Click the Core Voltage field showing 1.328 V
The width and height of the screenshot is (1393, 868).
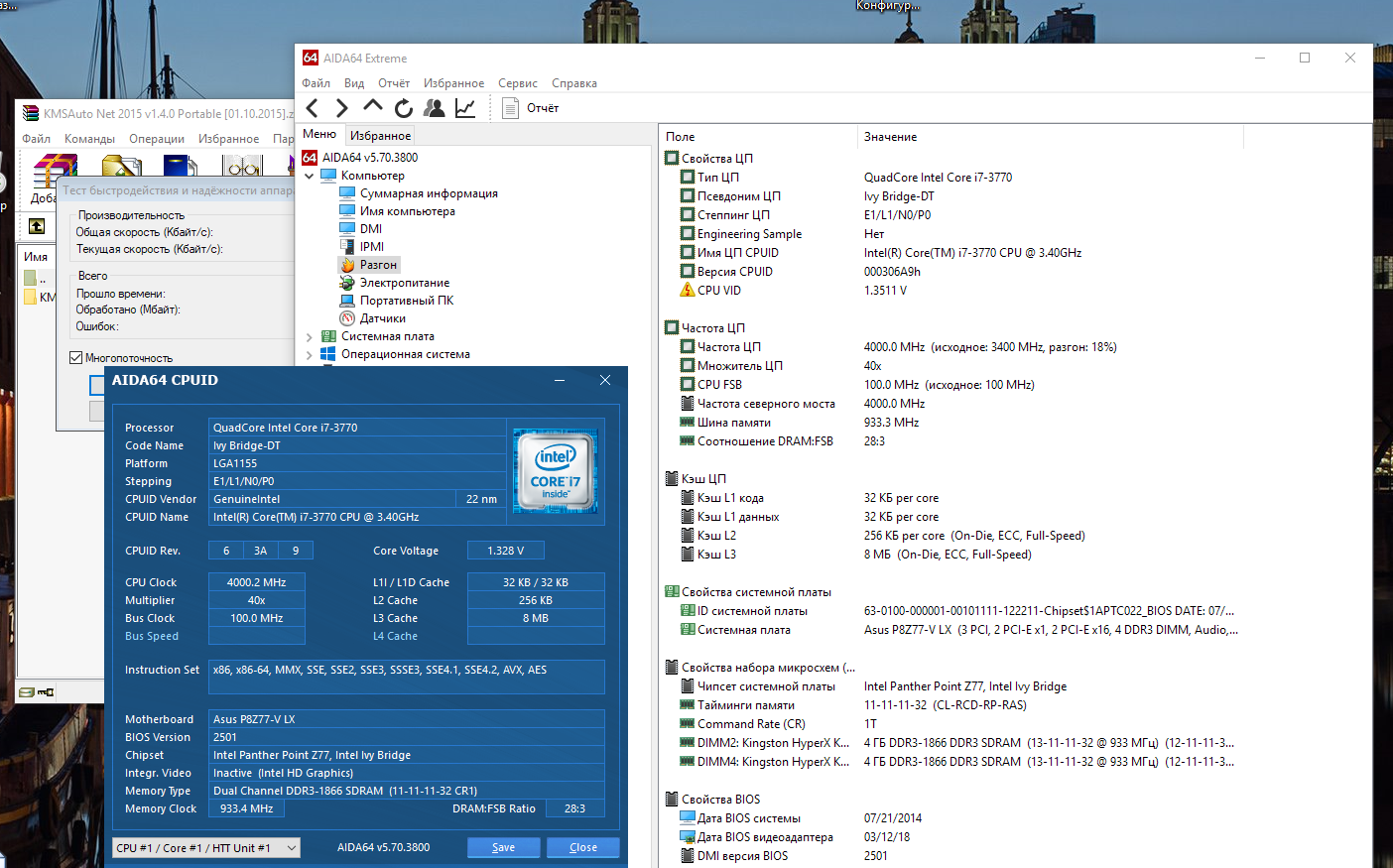tap(506, 551)
